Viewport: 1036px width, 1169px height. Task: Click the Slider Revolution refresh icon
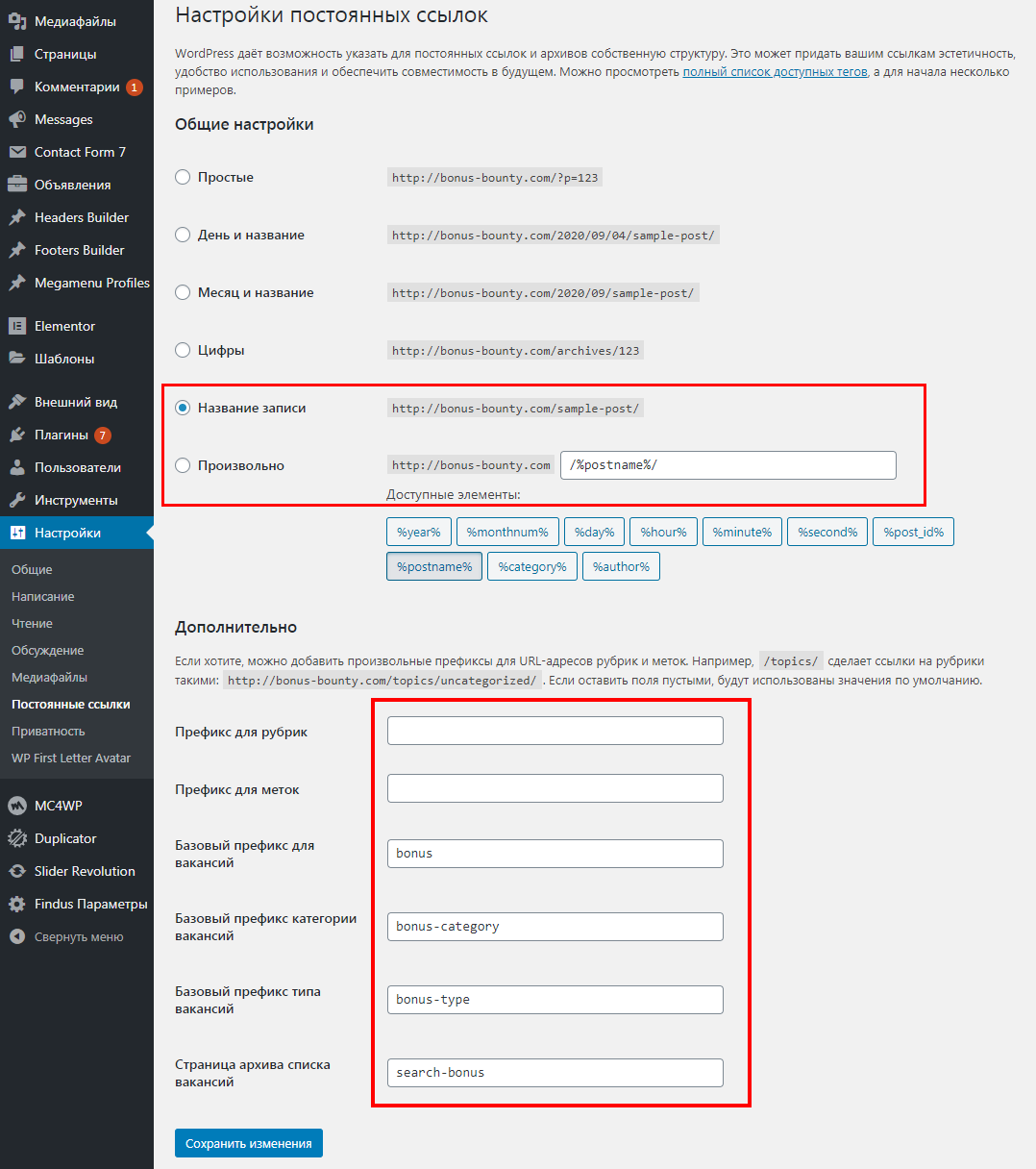pyautogui.click(x=17, y=871)
